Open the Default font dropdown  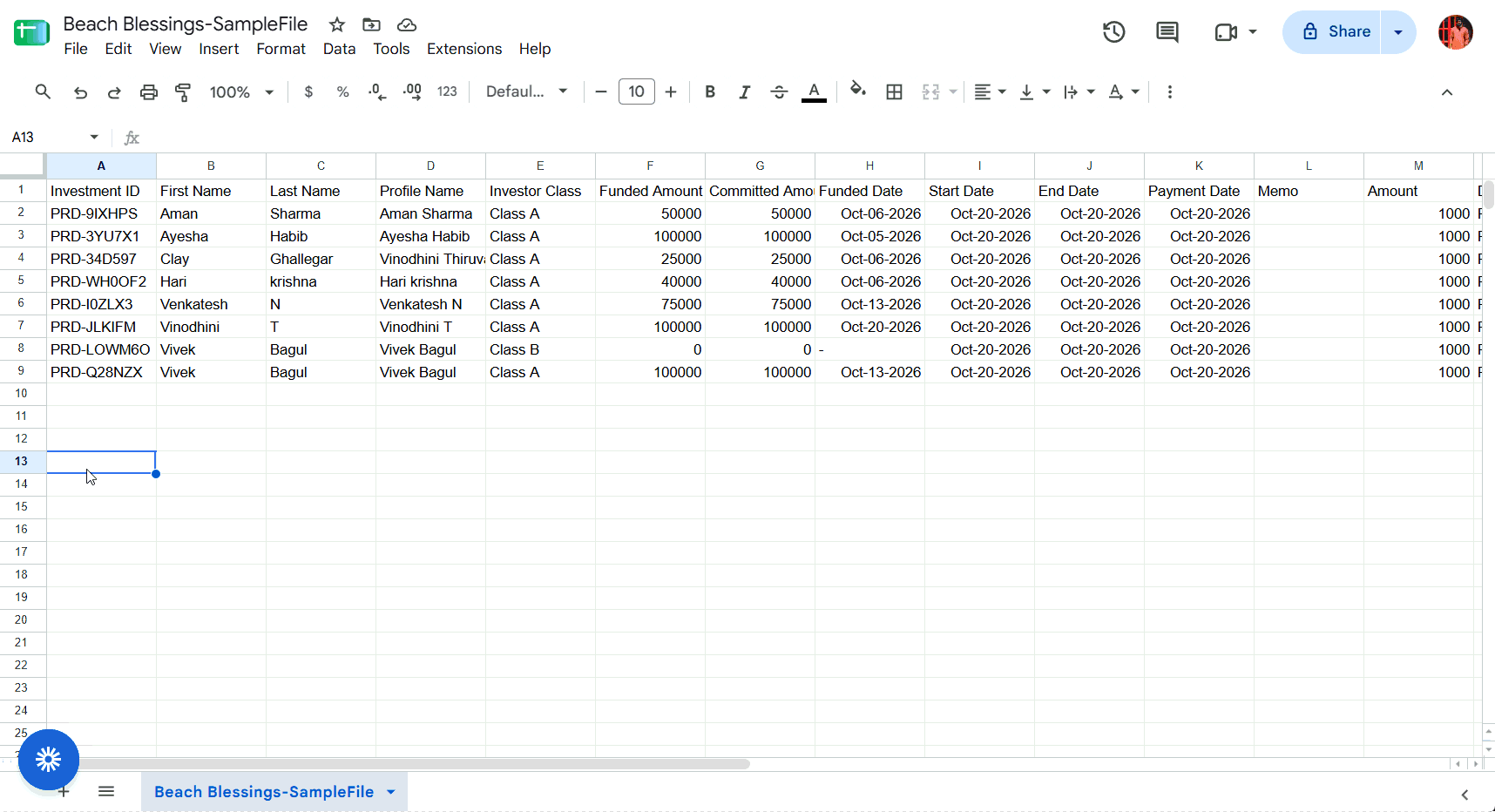[526, 91]
